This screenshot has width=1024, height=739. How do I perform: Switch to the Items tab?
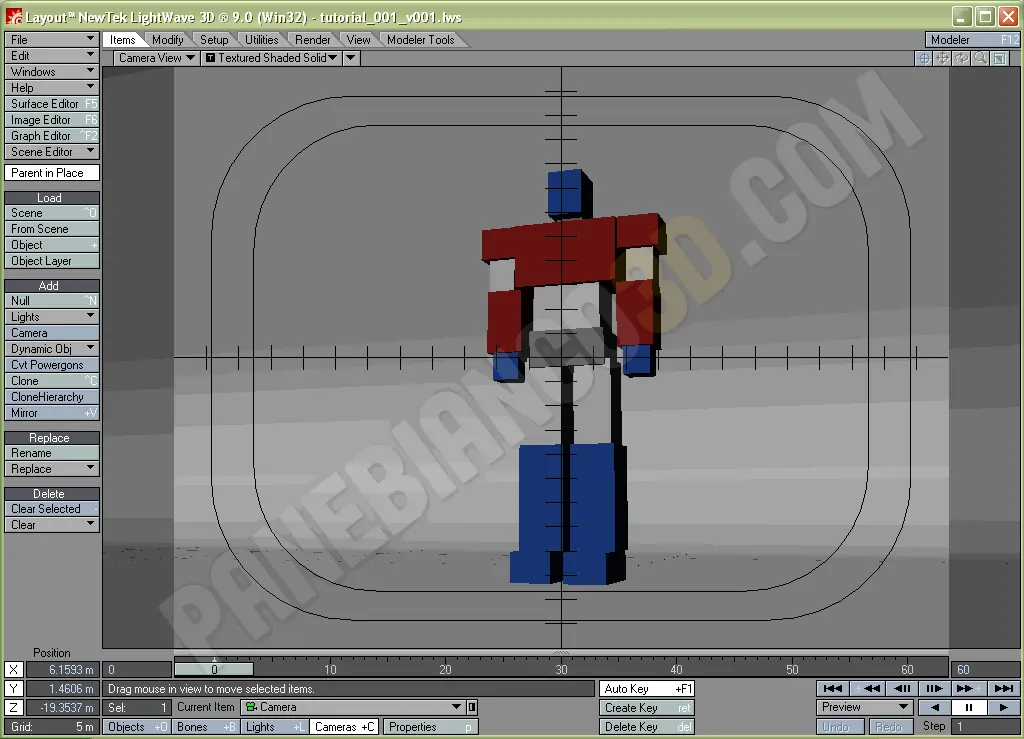coord(123,40)
